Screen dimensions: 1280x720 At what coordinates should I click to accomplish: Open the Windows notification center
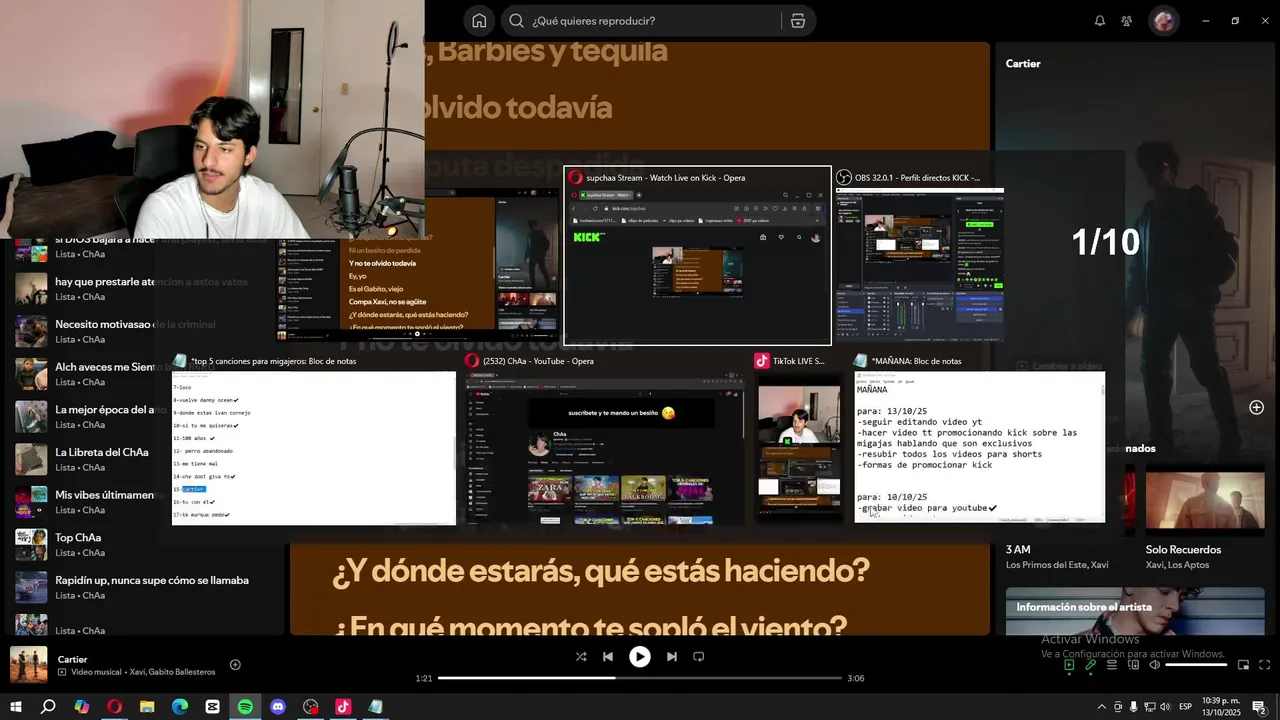point(1260,708)
